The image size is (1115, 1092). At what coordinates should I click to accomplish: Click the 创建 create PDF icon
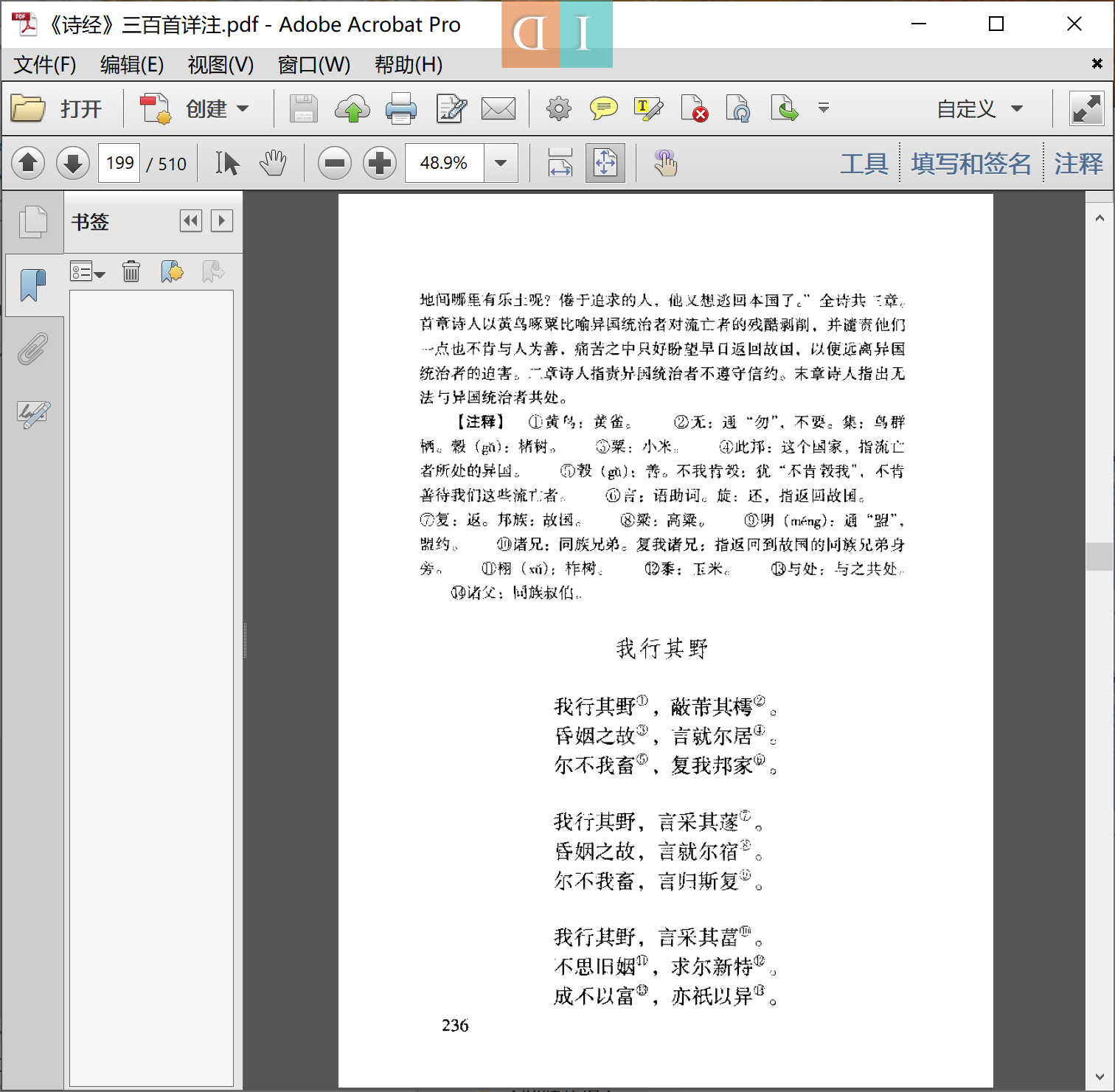coord(156,109)
